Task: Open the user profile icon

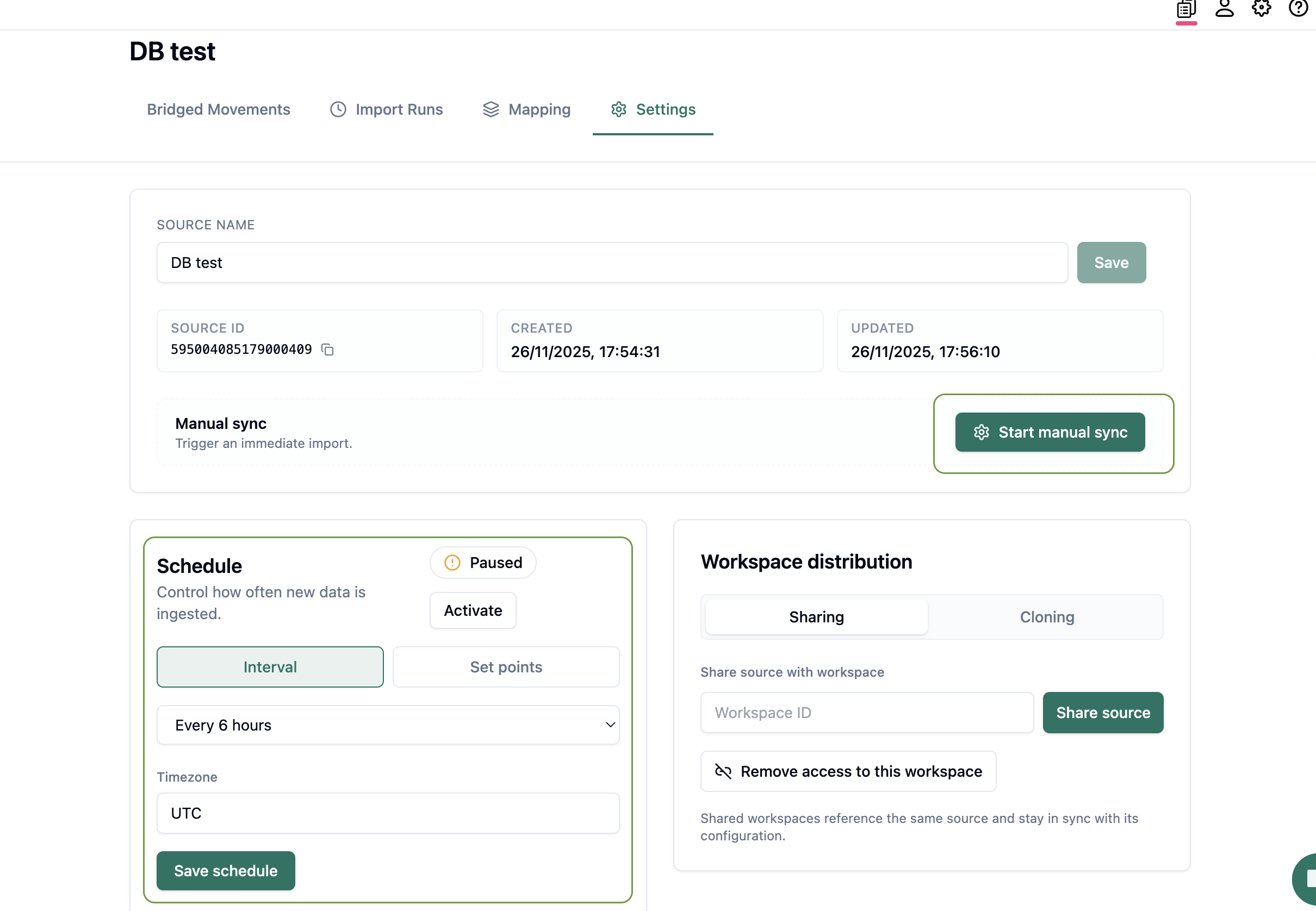Action: point(1224,9)
